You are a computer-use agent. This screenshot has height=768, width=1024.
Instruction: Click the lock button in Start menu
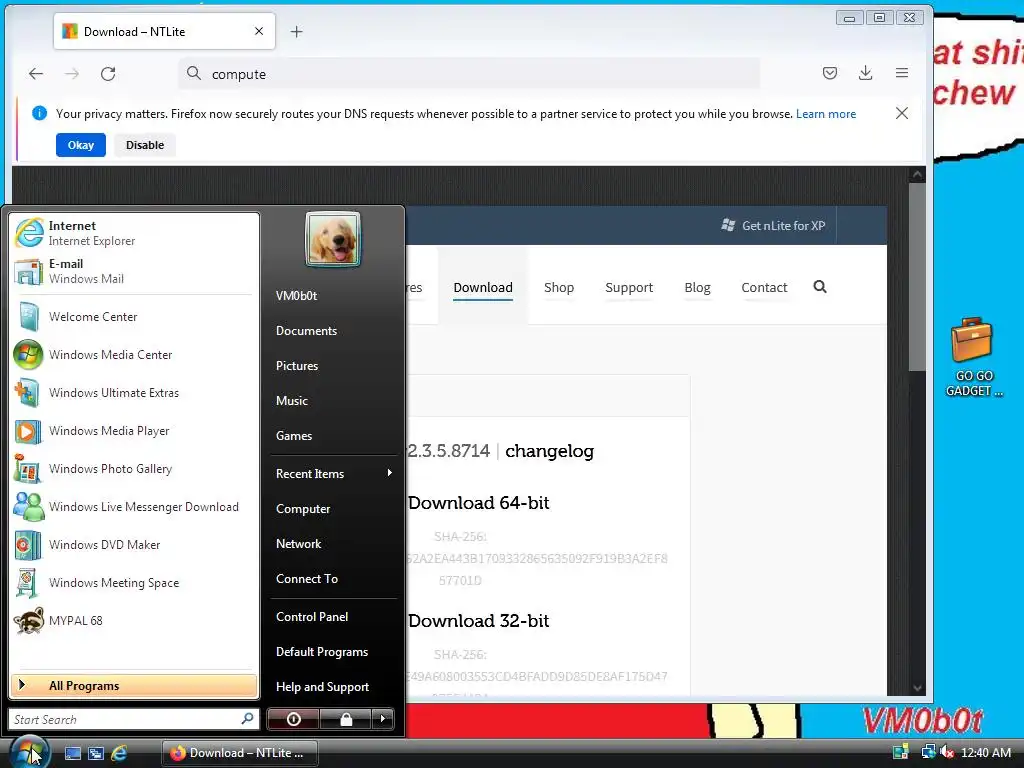(346, 719)
